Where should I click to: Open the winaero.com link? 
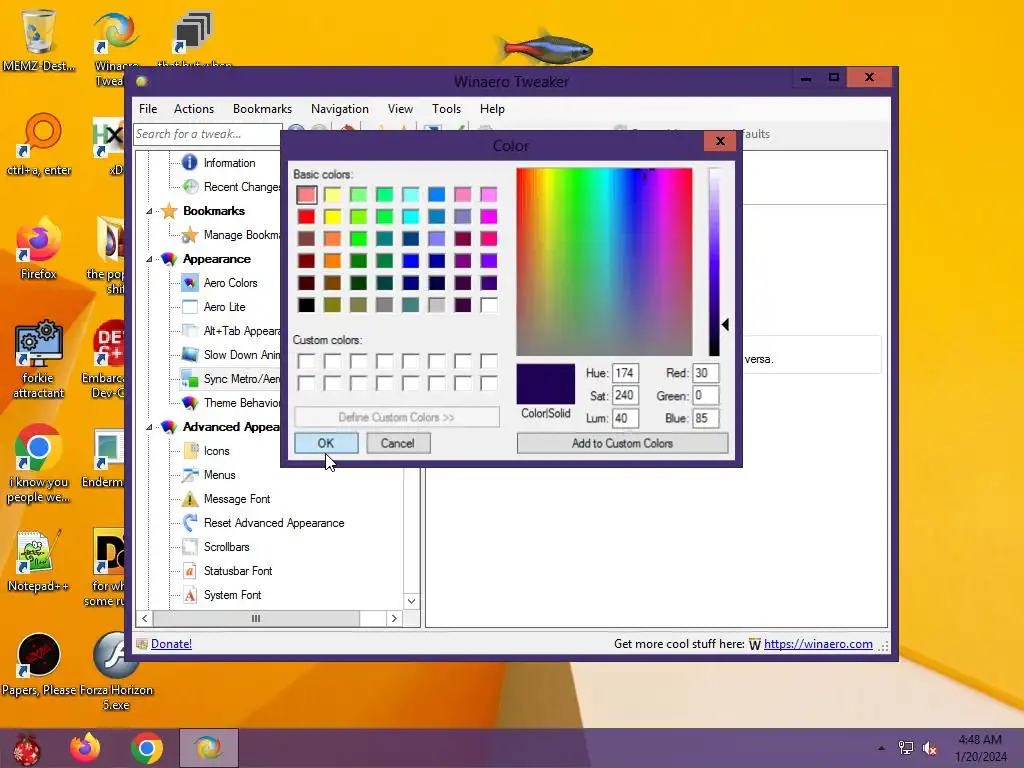(818, 644)
